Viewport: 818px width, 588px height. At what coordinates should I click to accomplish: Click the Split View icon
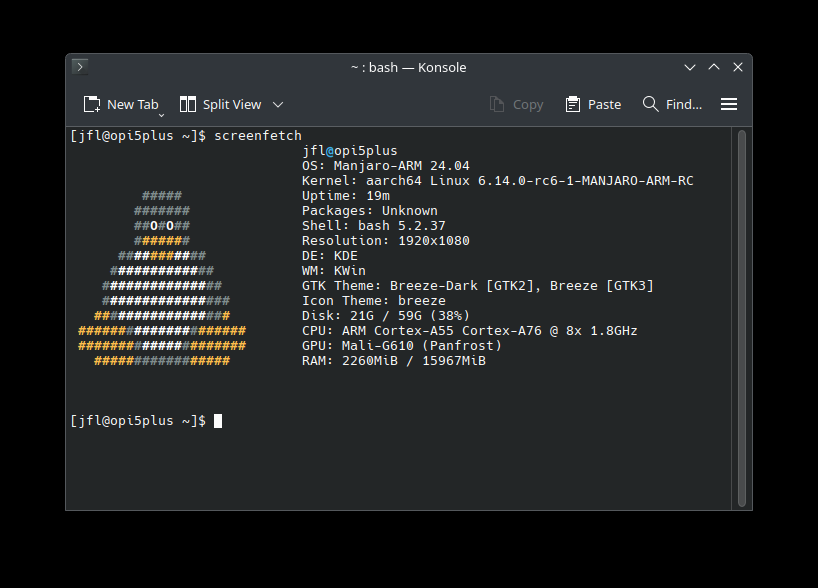(188, 104)
